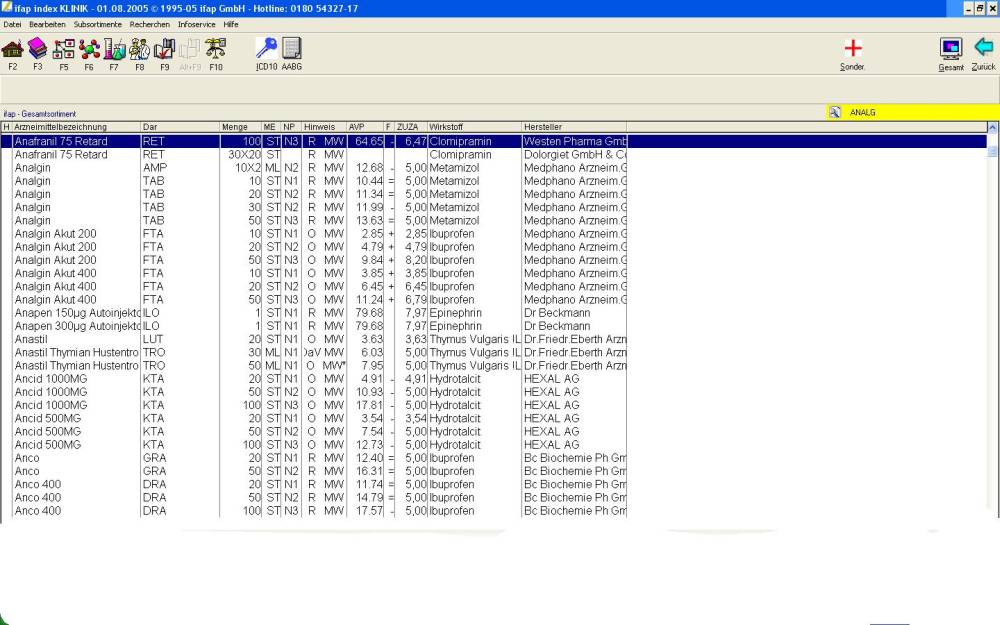Click the checkmark book icon F9
This screenshot has height=625, width=1000.
165,49
